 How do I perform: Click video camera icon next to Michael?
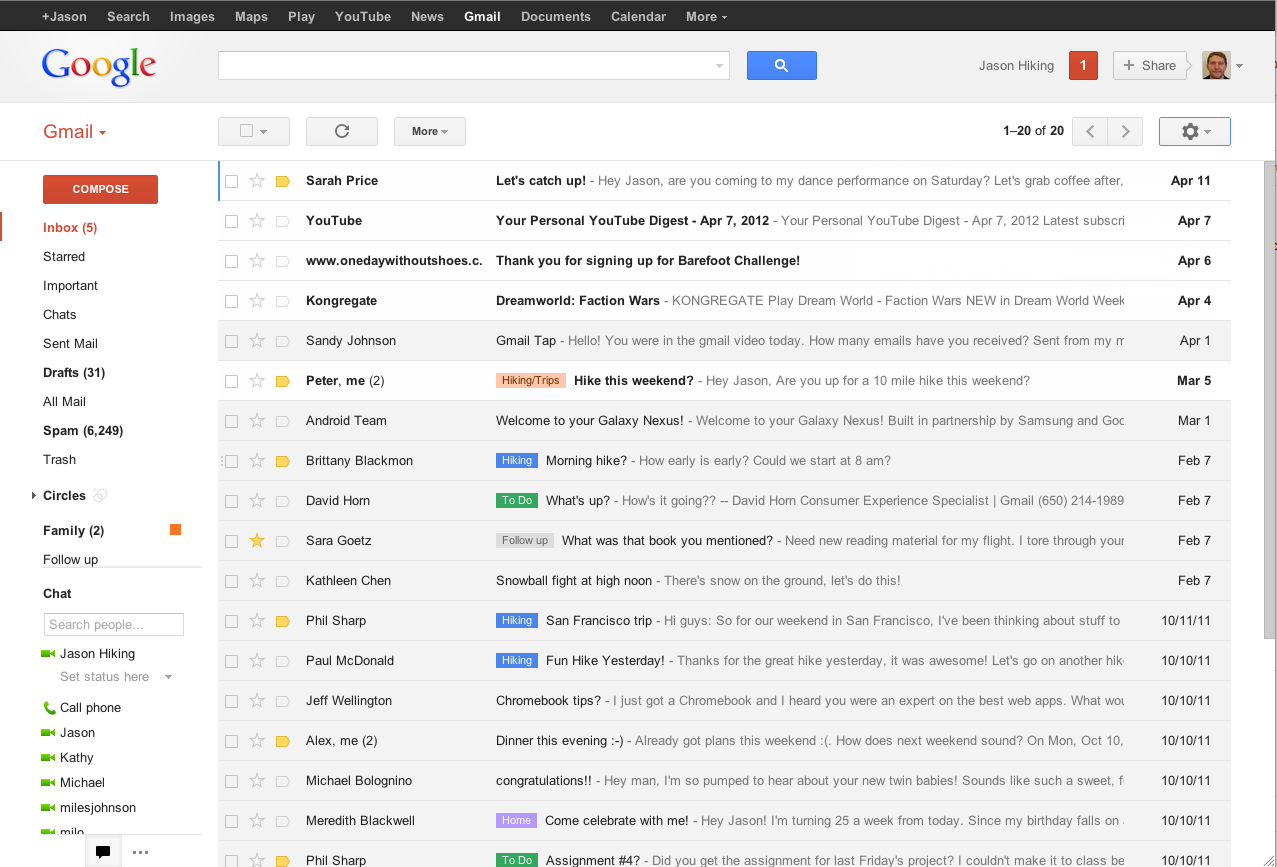click(47, 783)
